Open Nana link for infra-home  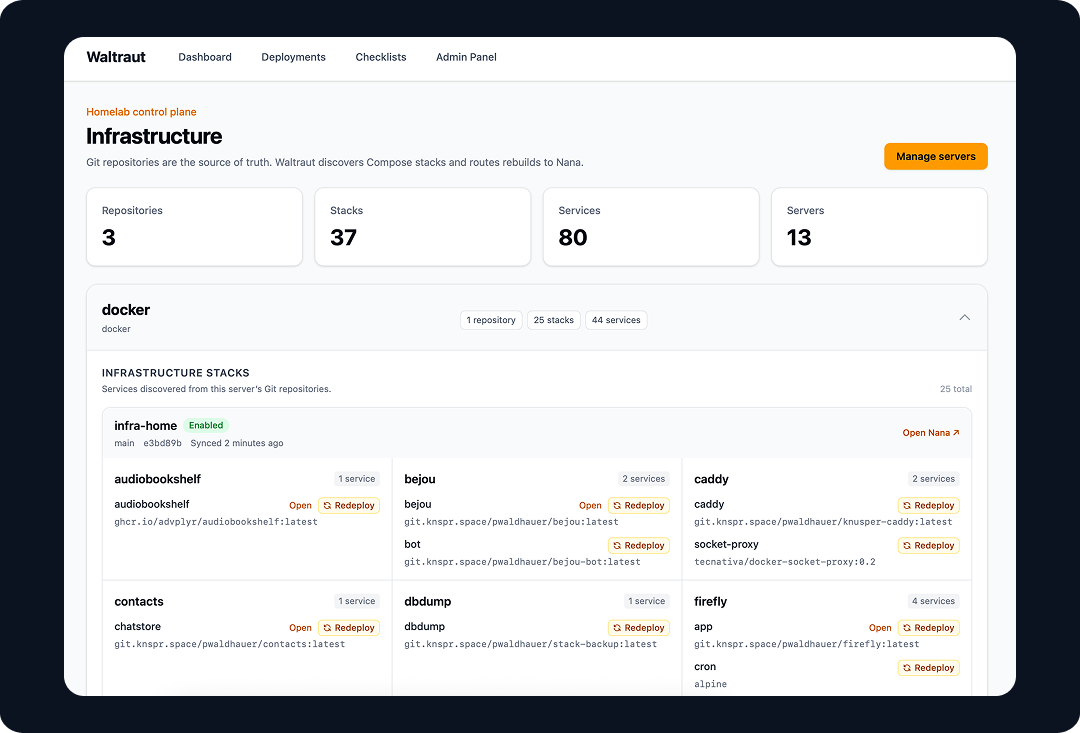pos(931,433)
